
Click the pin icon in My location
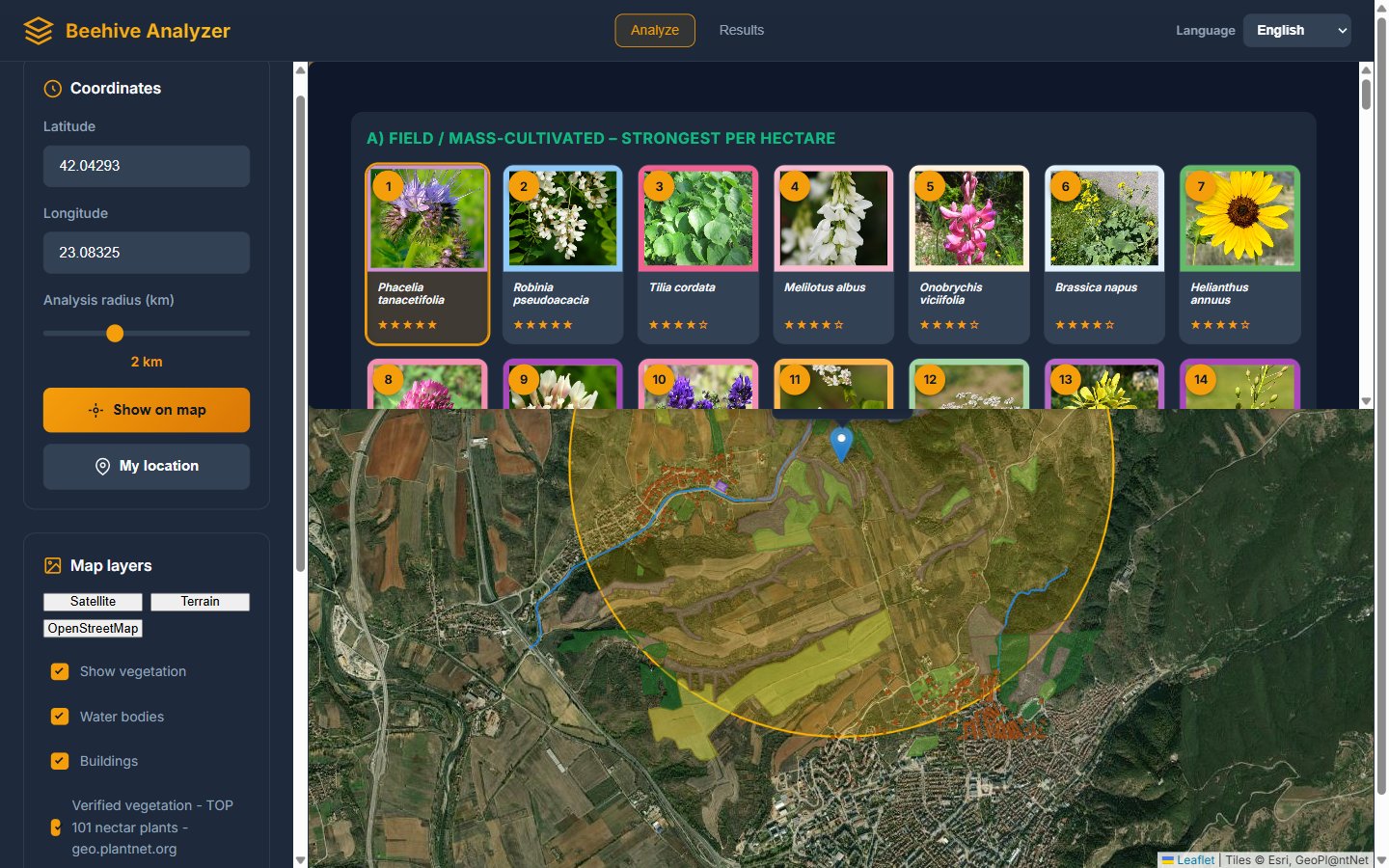pos(102,467)
